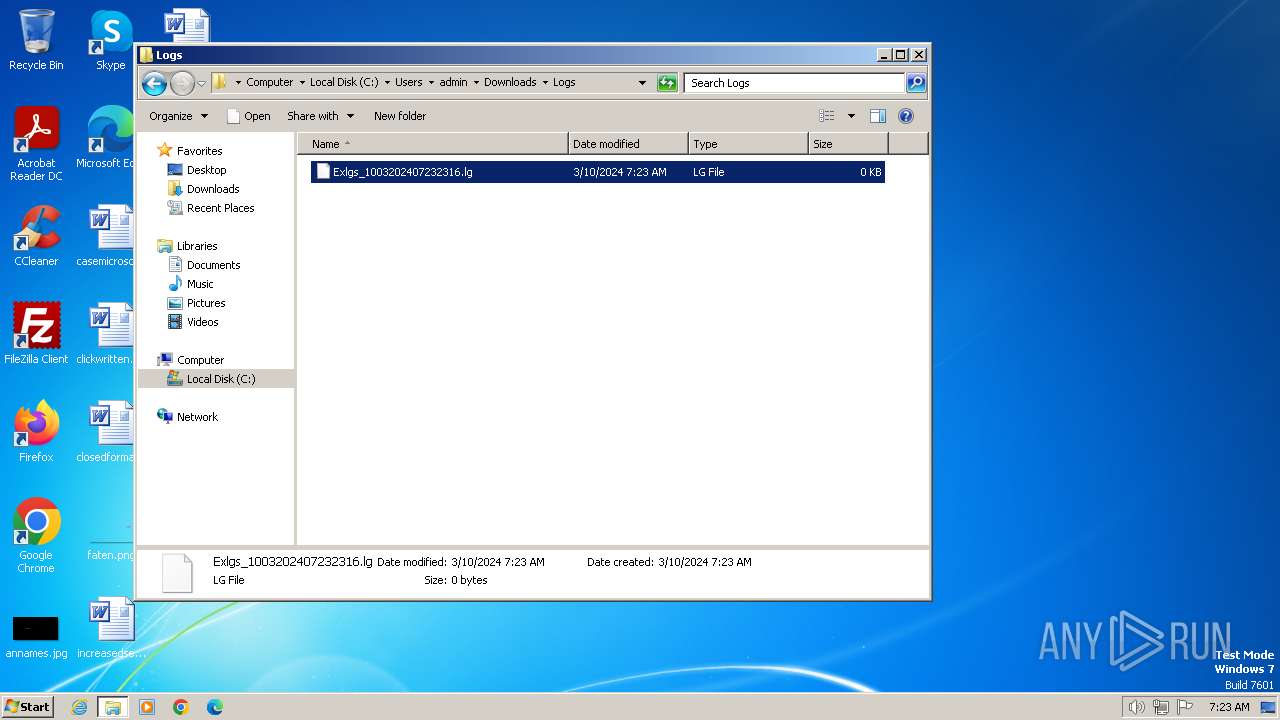Select the closedforma Word document icon
Image resolution: width=1280 pixels, height=720 pixels.
tap(105, 432)
